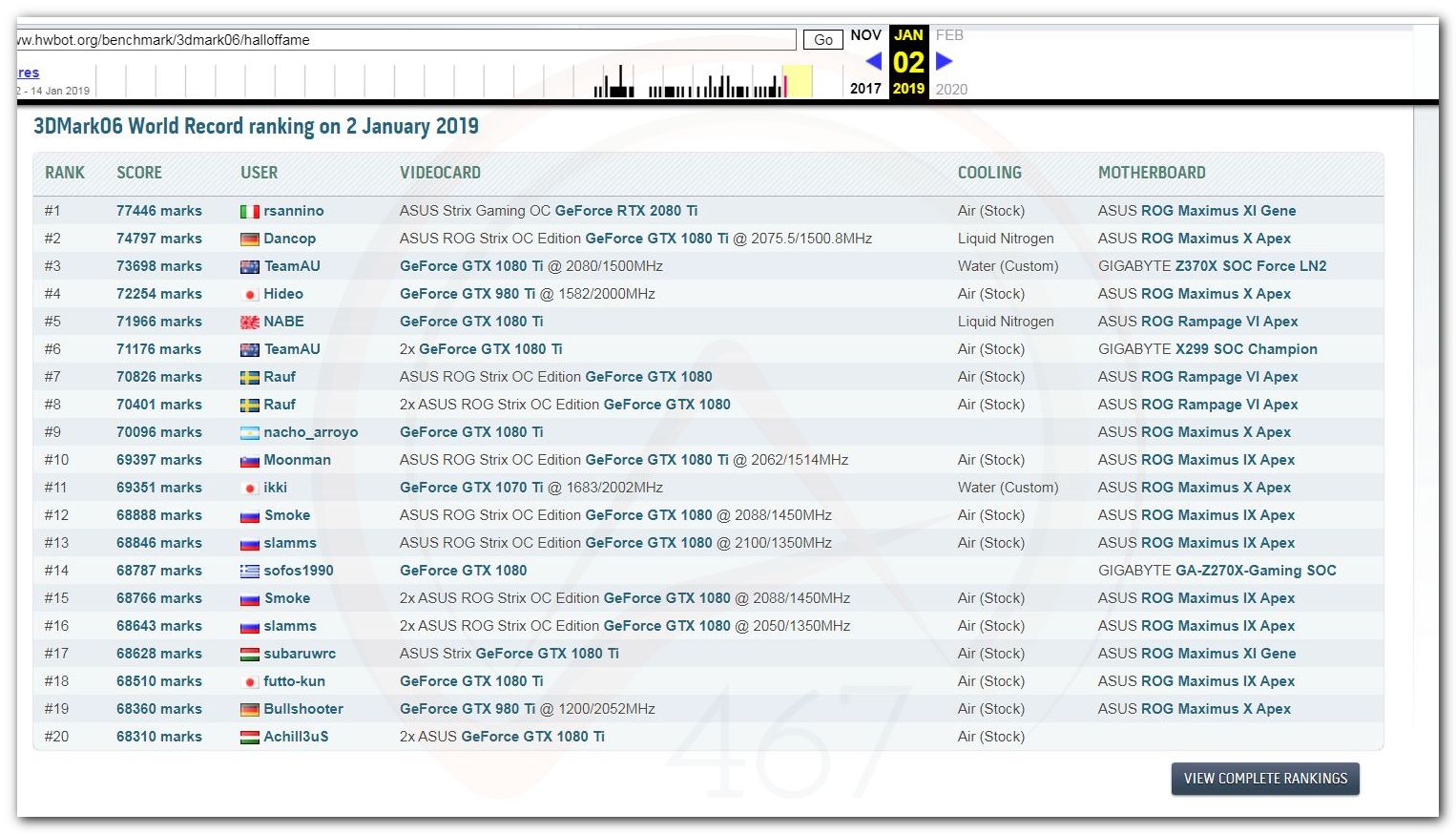Click the Greek flag beside sofos1990
The height and width of the screenshot is (834, 1456).
click(x=249, y=572)
